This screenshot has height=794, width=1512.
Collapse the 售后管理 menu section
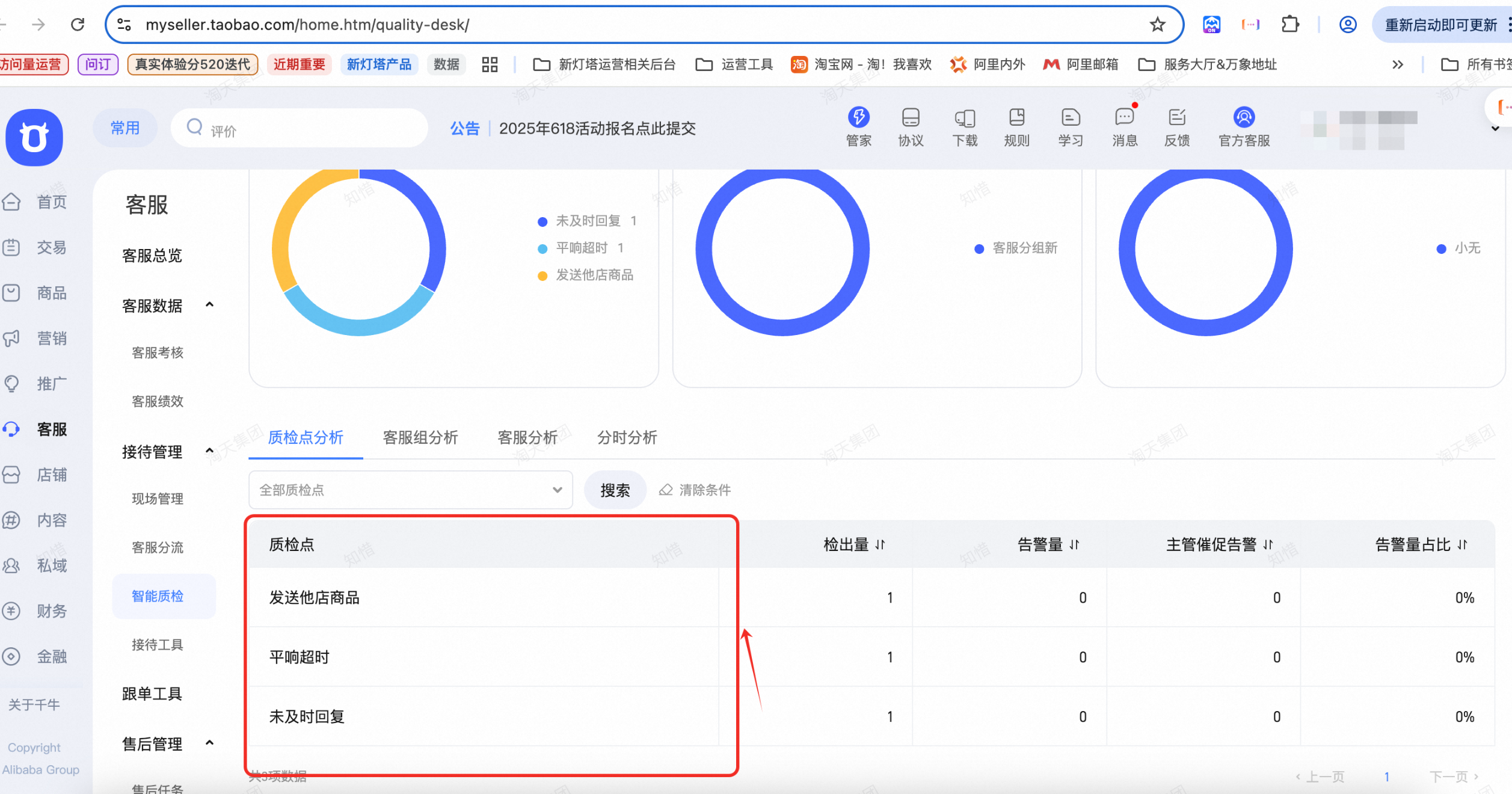209,743
